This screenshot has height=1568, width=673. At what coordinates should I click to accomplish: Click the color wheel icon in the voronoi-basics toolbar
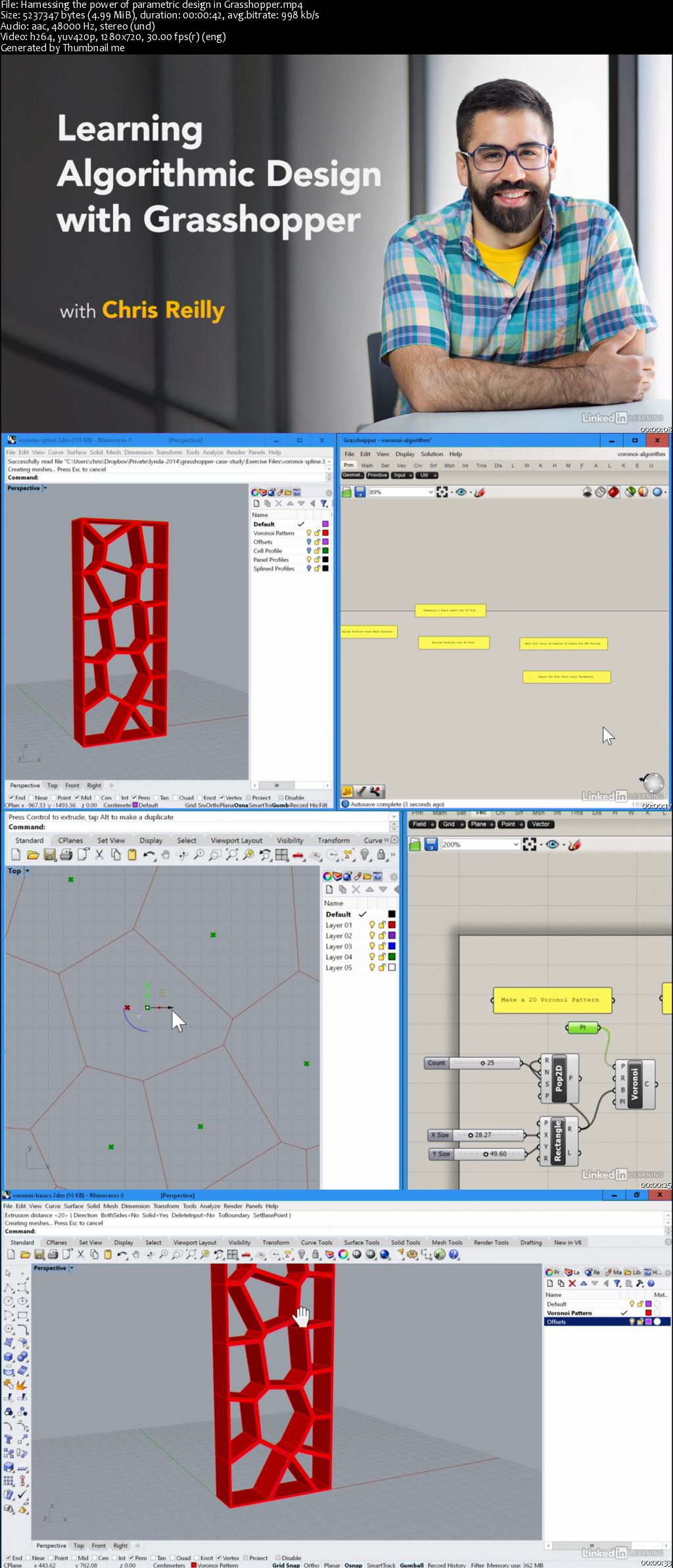[343, 1255]
